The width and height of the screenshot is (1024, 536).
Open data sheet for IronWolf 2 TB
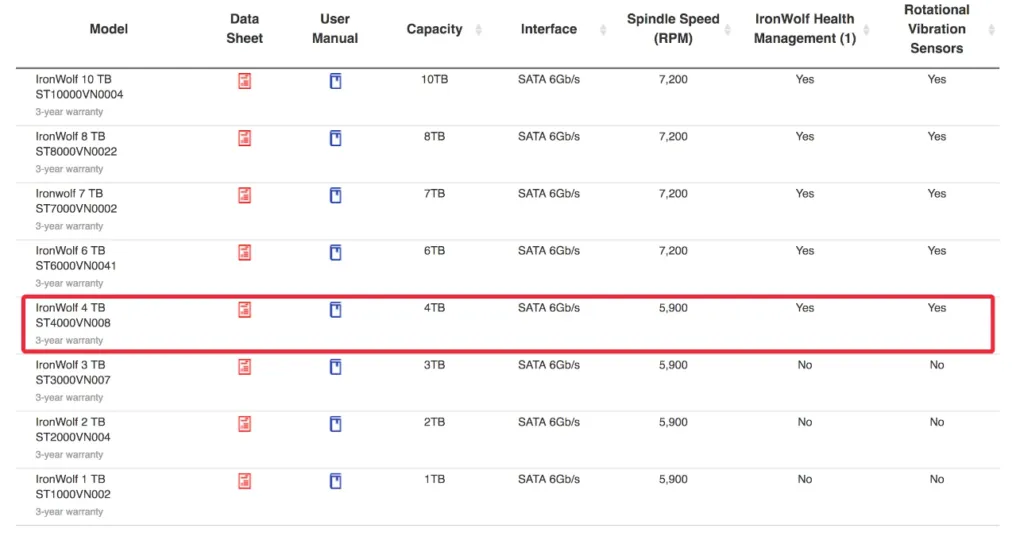(x=244, y=424)
